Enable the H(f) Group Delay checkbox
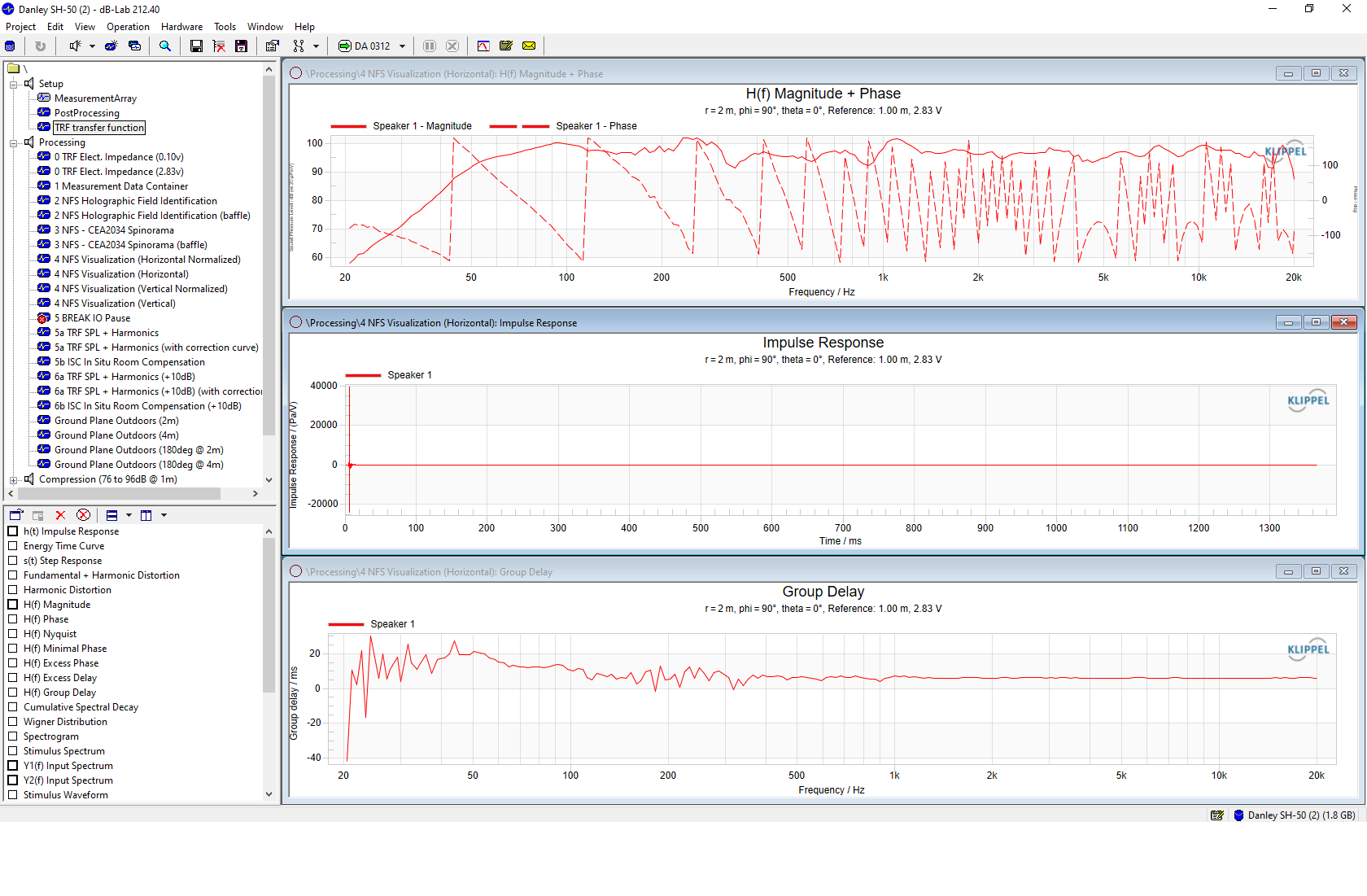1367x896 pixels. tap(13, 693)
